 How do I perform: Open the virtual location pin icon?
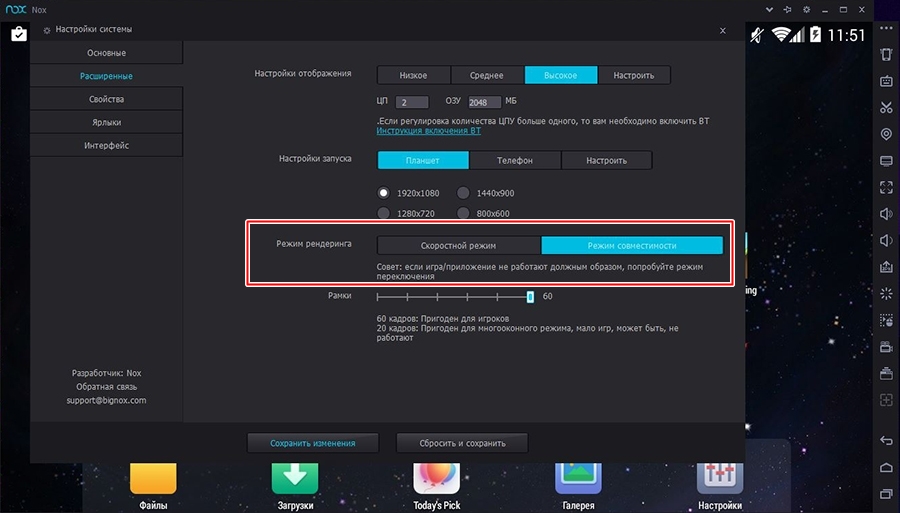886,134
